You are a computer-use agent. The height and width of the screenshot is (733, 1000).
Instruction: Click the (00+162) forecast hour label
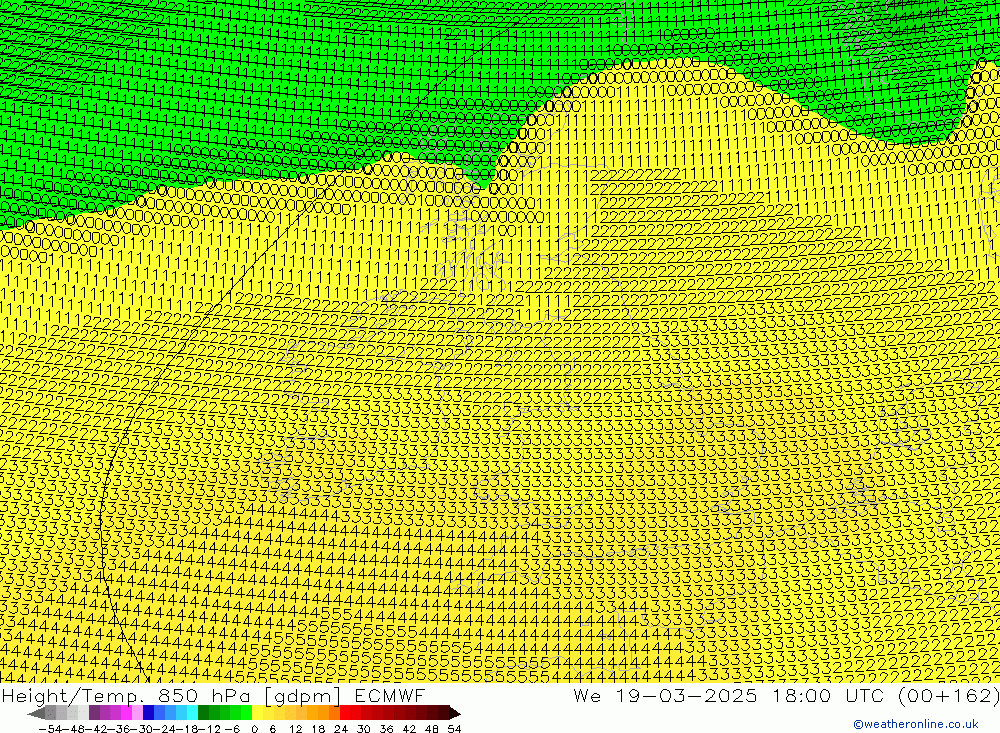click(948, 695)
